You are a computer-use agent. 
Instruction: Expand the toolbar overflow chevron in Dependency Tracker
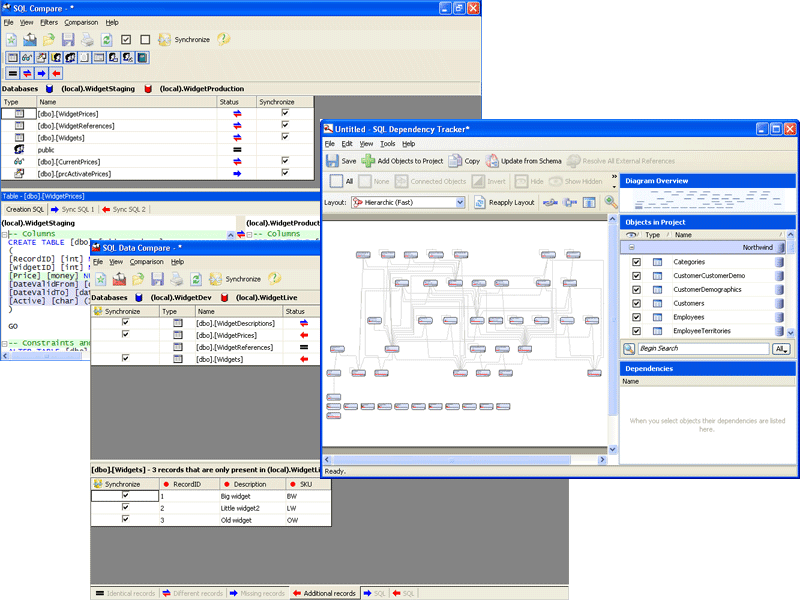point(614,177)
